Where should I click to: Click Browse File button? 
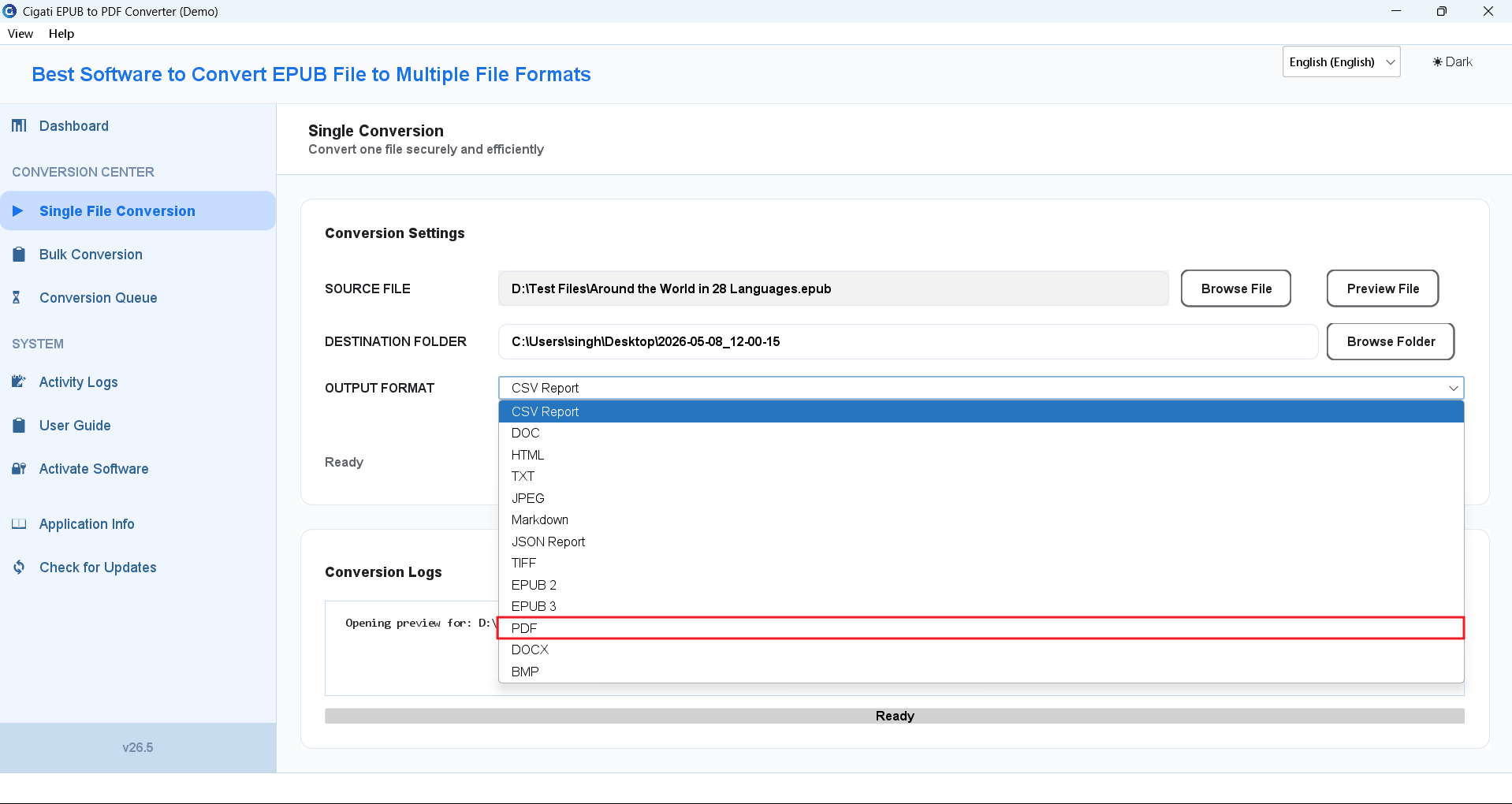click(x=1235, y=288)
